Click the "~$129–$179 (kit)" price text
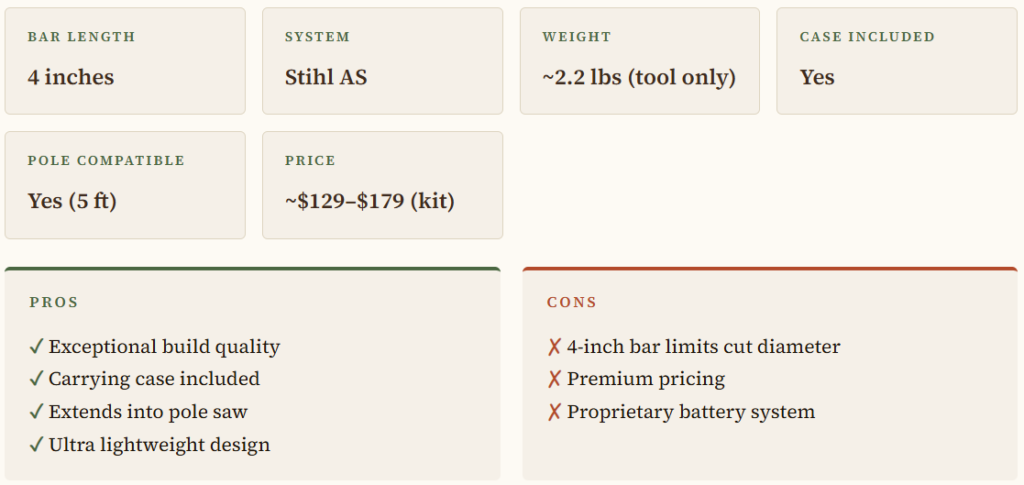 (370, 201)
